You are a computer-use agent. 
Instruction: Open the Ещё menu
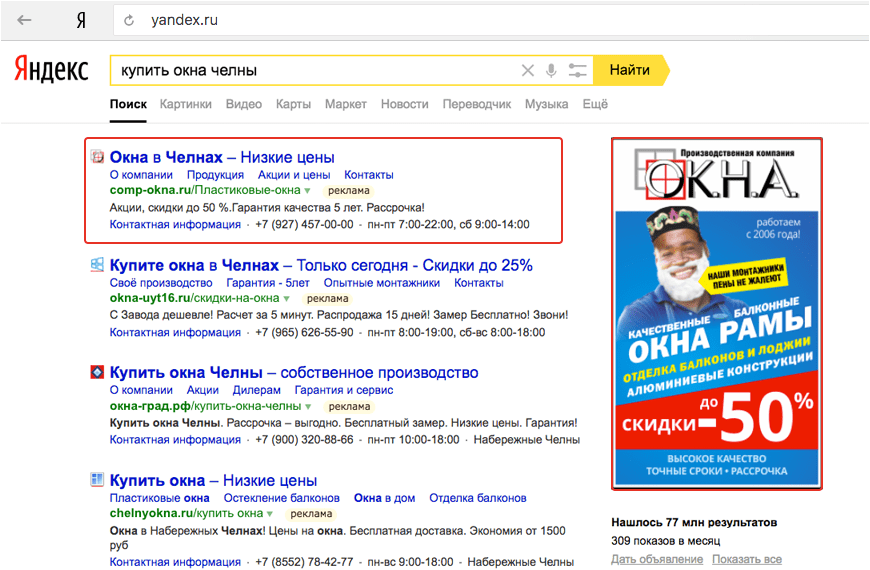point(595,104)
